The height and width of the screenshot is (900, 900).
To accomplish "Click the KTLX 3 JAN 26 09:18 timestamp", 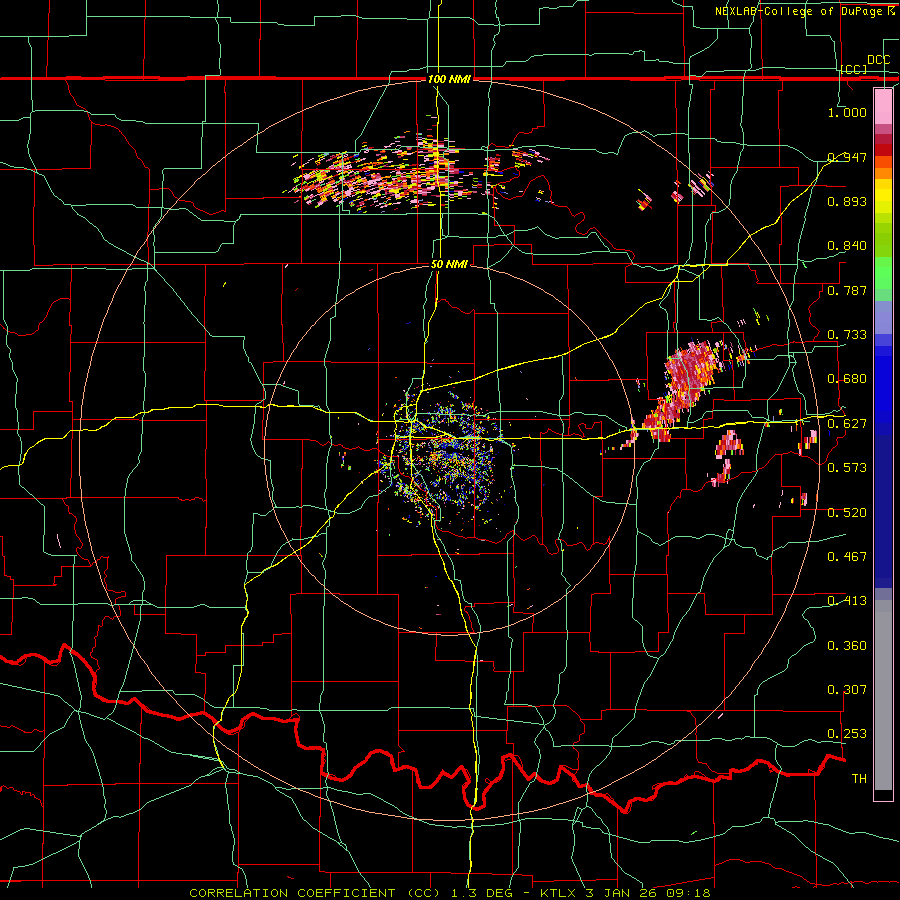I will coord(625,893).
